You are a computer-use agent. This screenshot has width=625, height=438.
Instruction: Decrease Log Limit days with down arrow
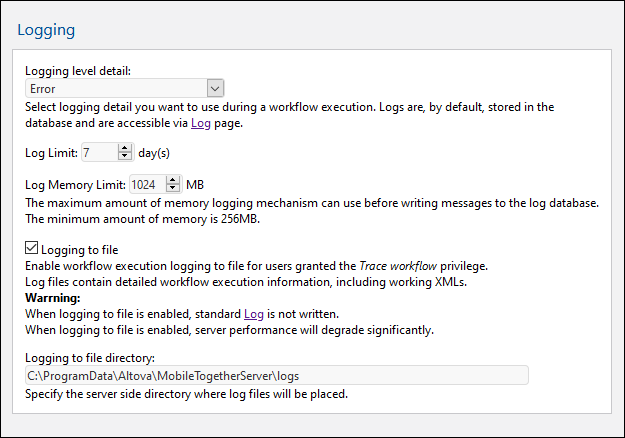tap(125, 157)
